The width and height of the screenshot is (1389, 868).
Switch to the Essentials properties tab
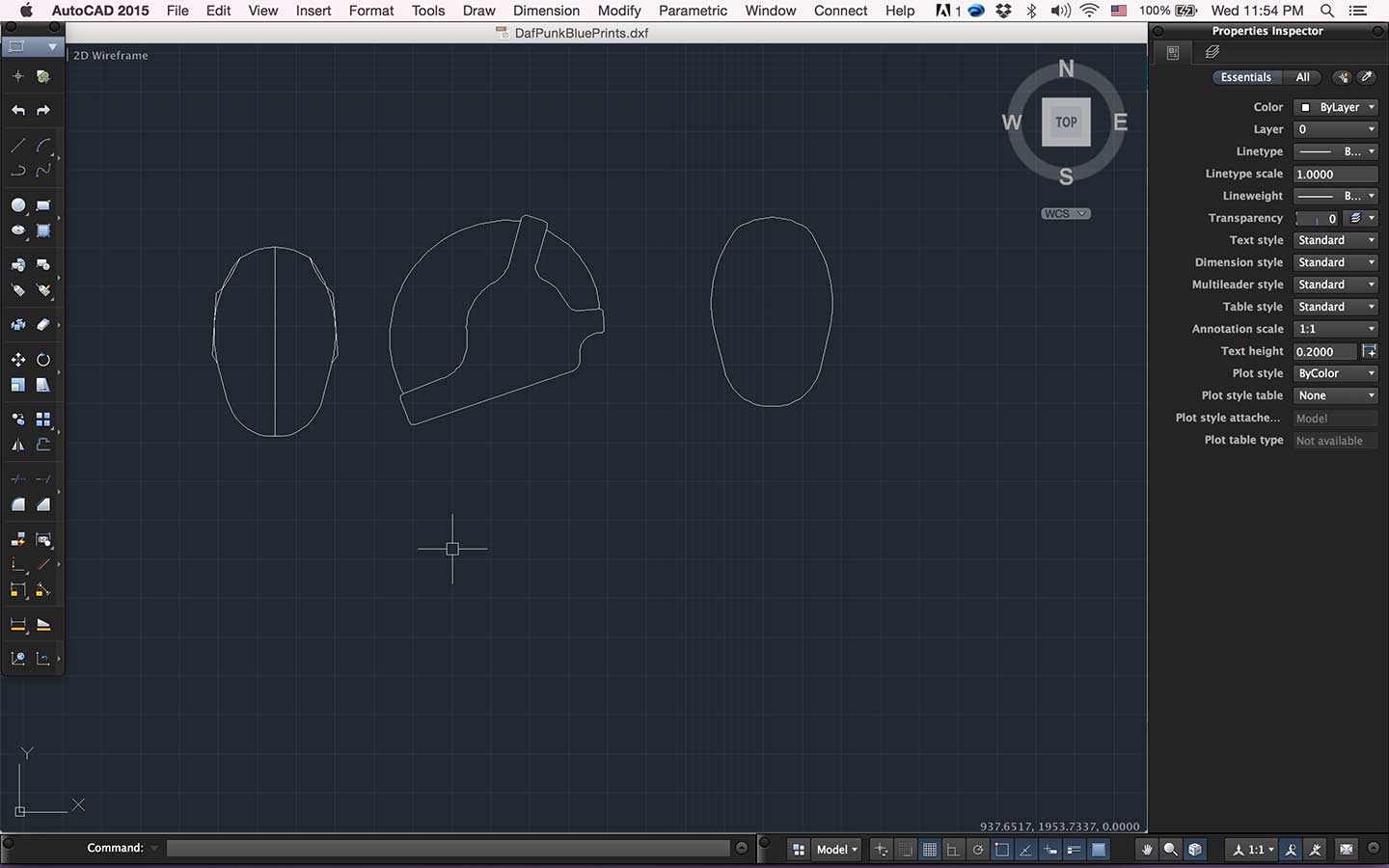point(1246,77)
